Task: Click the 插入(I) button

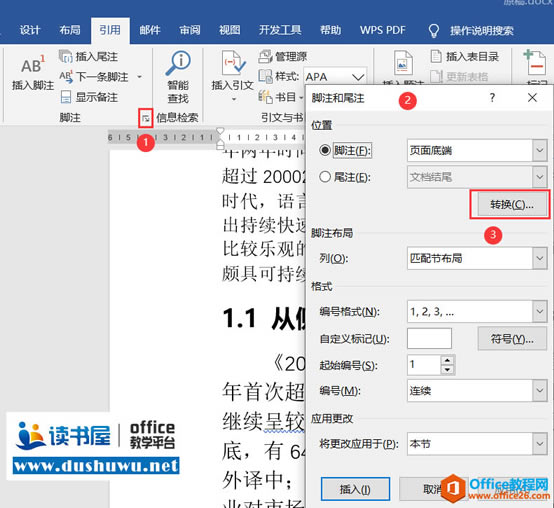Action: point(355,489)
